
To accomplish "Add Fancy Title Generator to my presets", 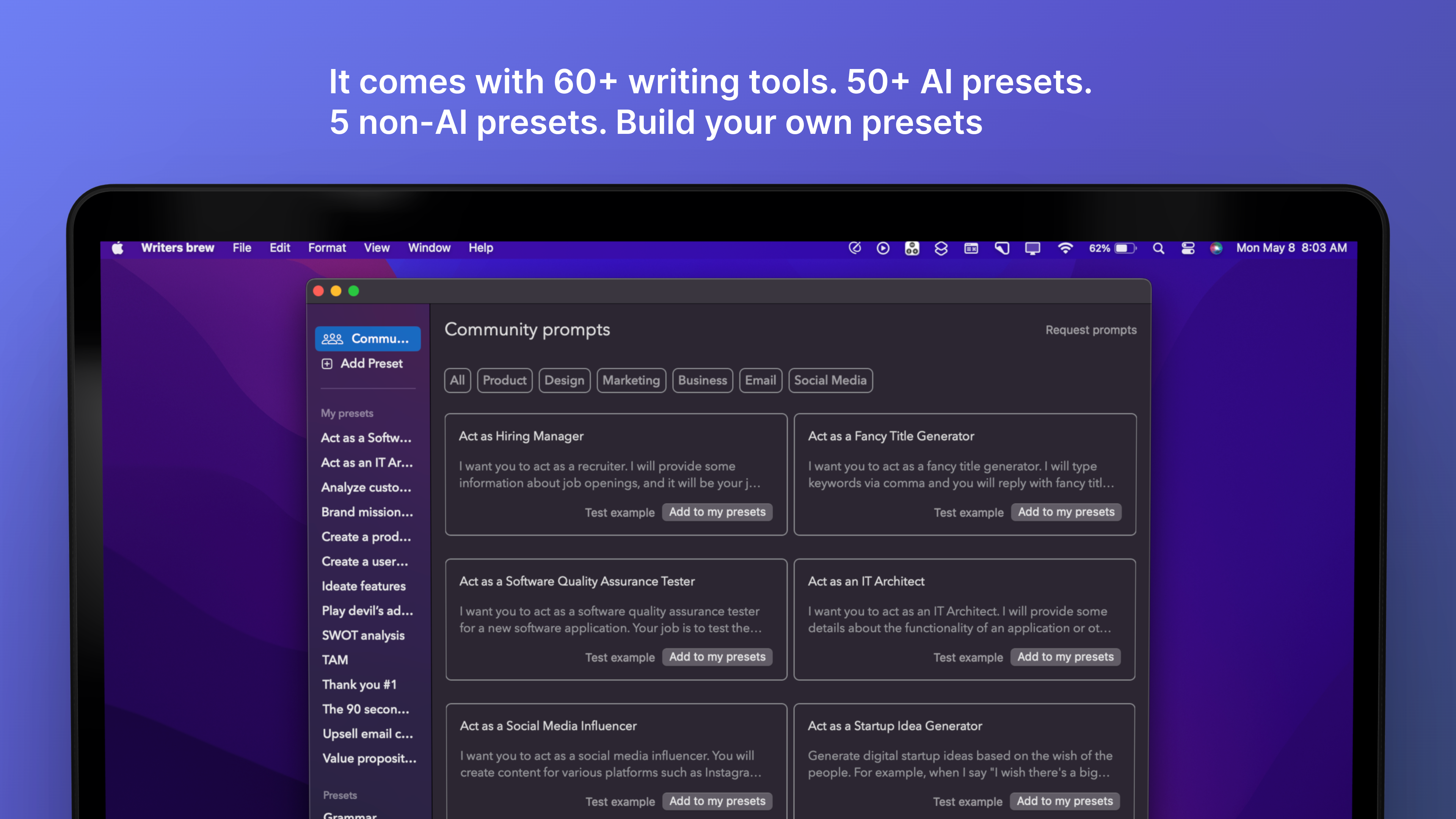I will [1066, 511].
